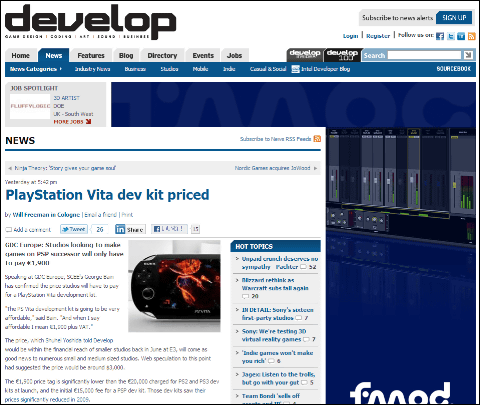Click the Facebook Like button
Viewport: 480px width, 405px height.
point(169,229)
